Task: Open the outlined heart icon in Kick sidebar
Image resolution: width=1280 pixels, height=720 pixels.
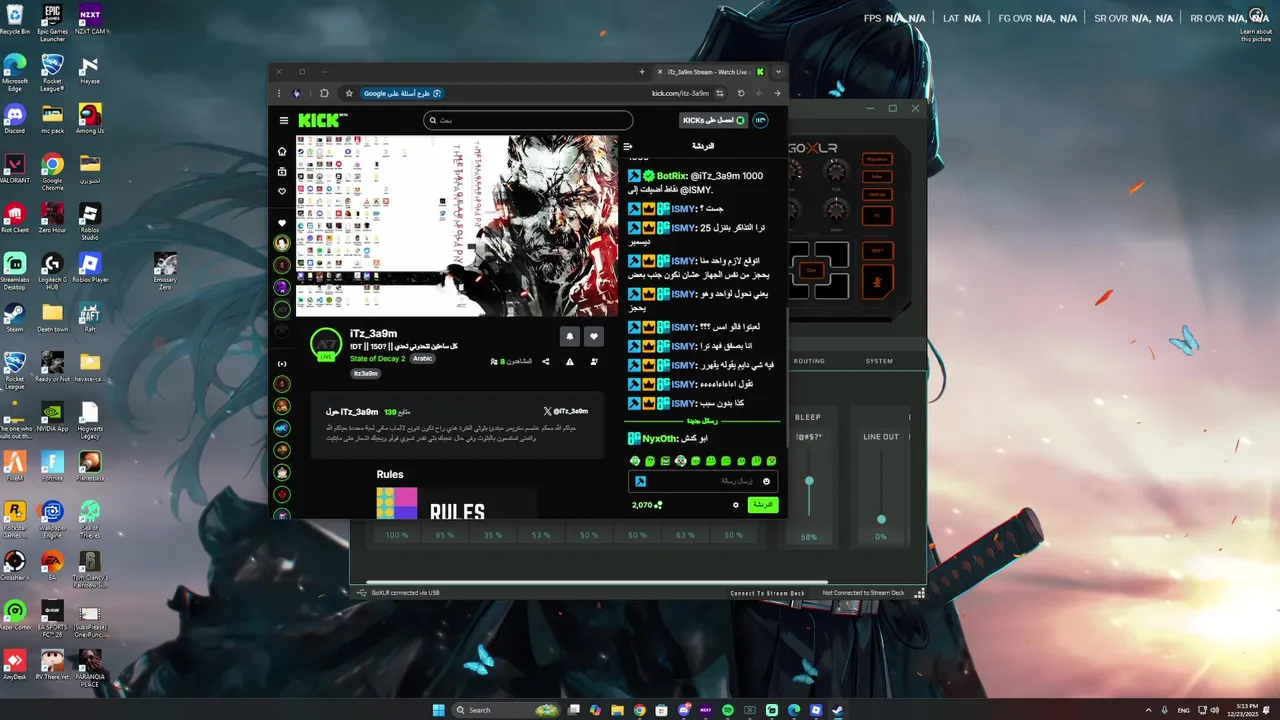Action: (x=282, y=191)
